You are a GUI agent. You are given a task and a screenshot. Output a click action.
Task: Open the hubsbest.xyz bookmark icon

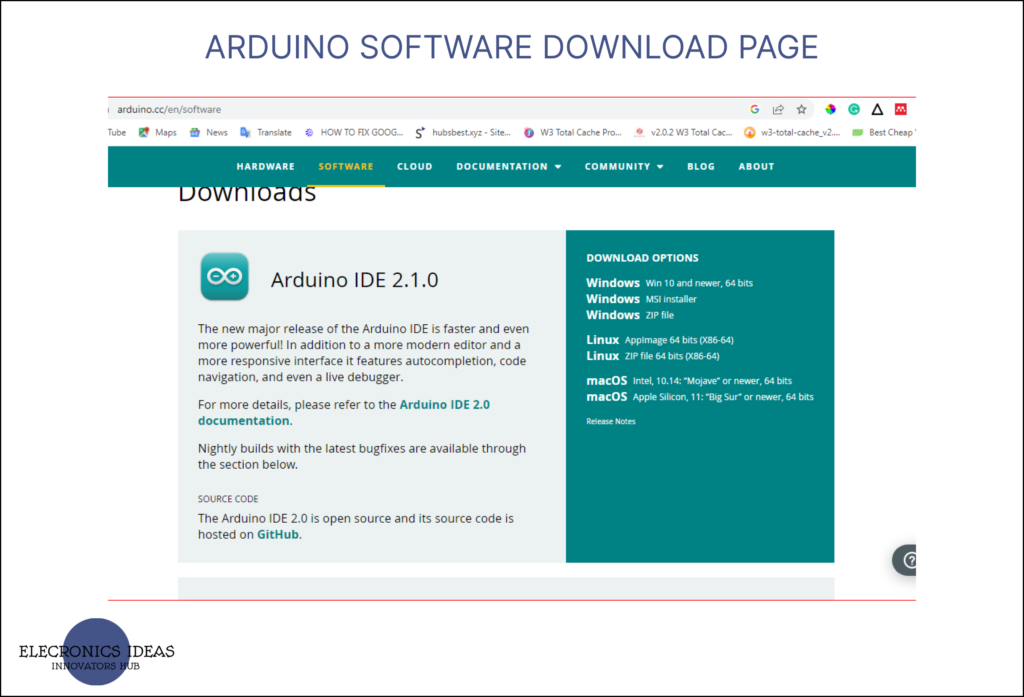[420, 133]
